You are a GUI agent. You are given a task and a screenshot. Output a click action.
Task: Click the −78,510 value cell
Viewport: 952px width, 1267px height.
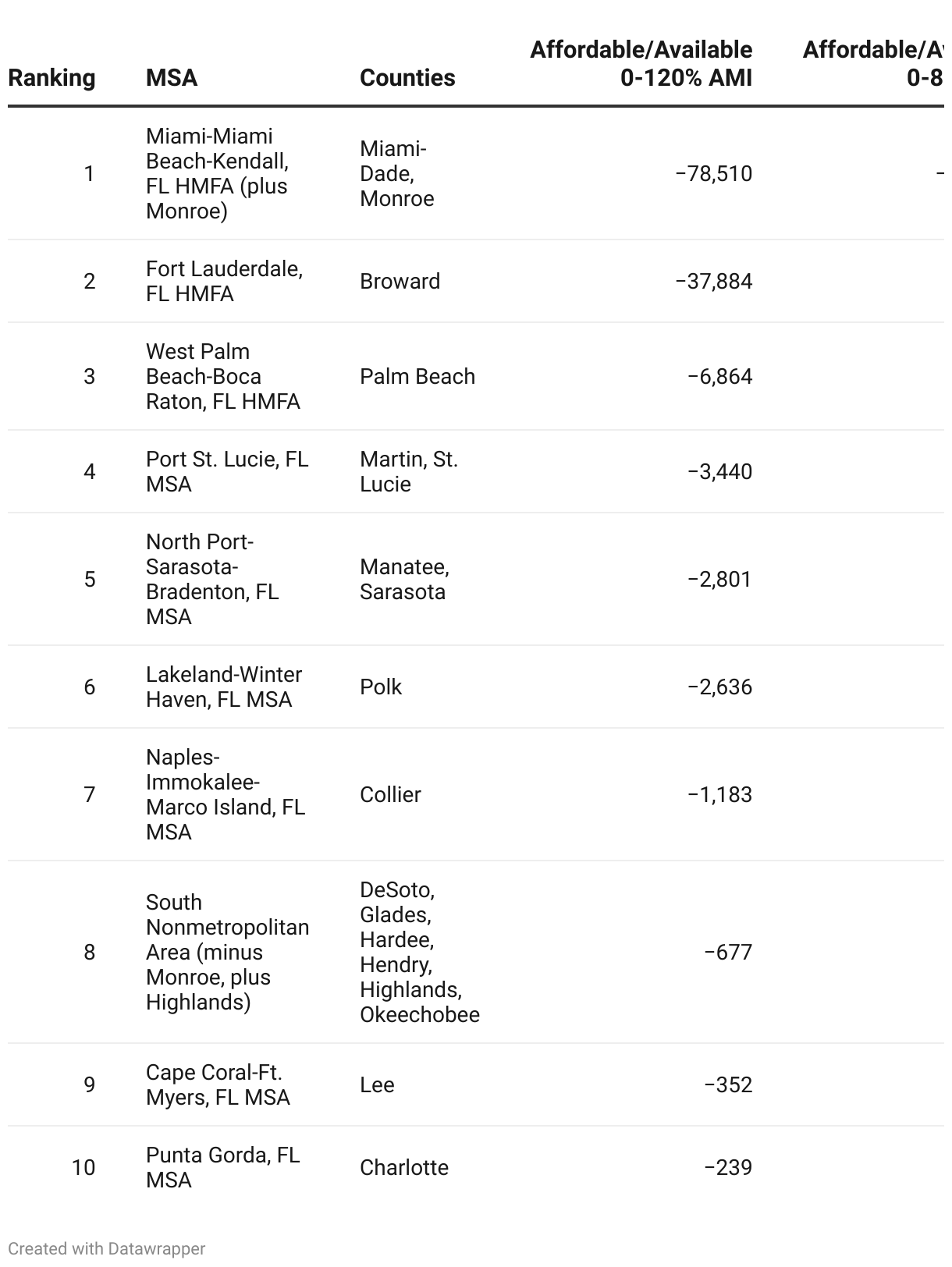[x=713, y=173]
